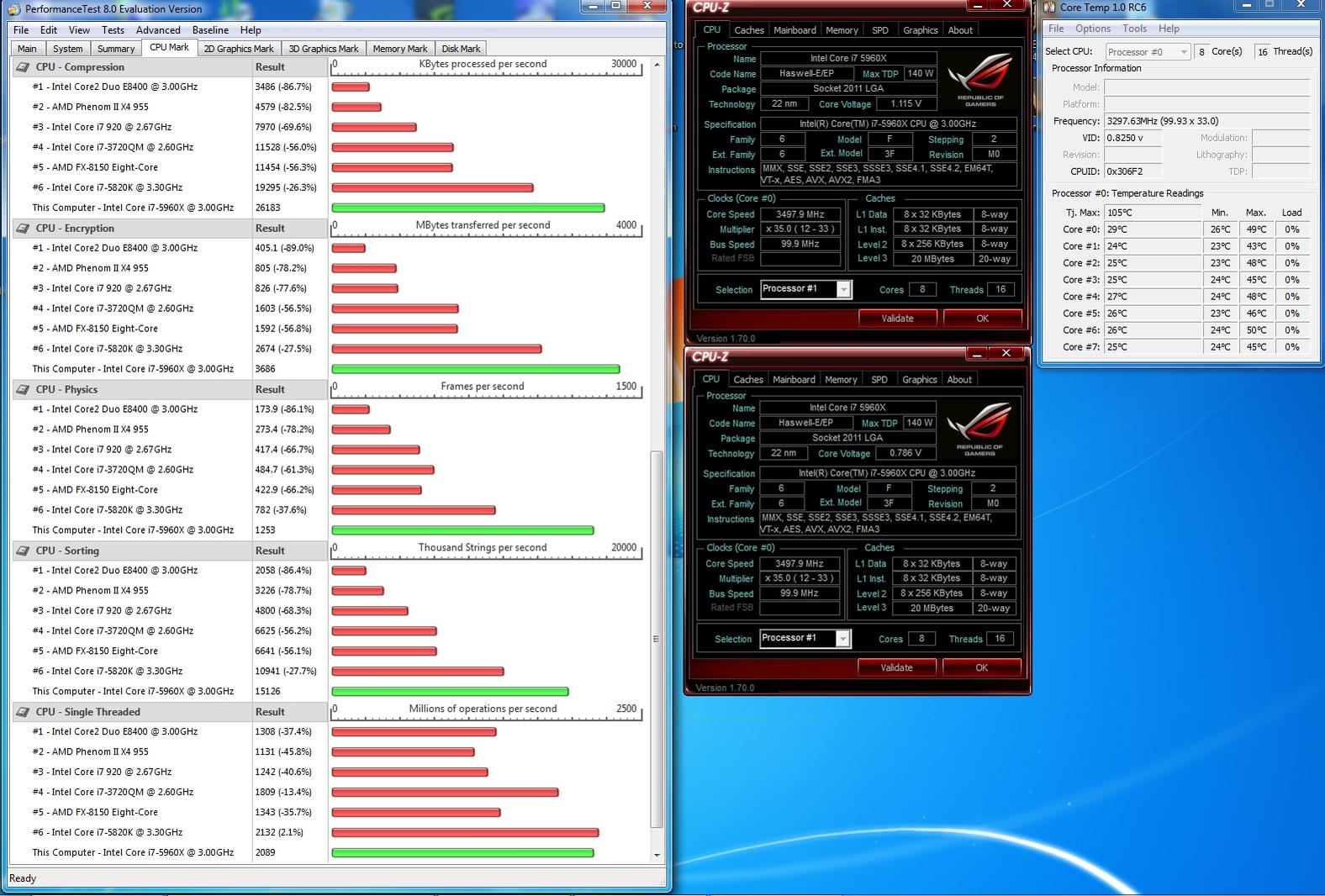Open the Graphics tab in upper CPU-Z window

921,30
